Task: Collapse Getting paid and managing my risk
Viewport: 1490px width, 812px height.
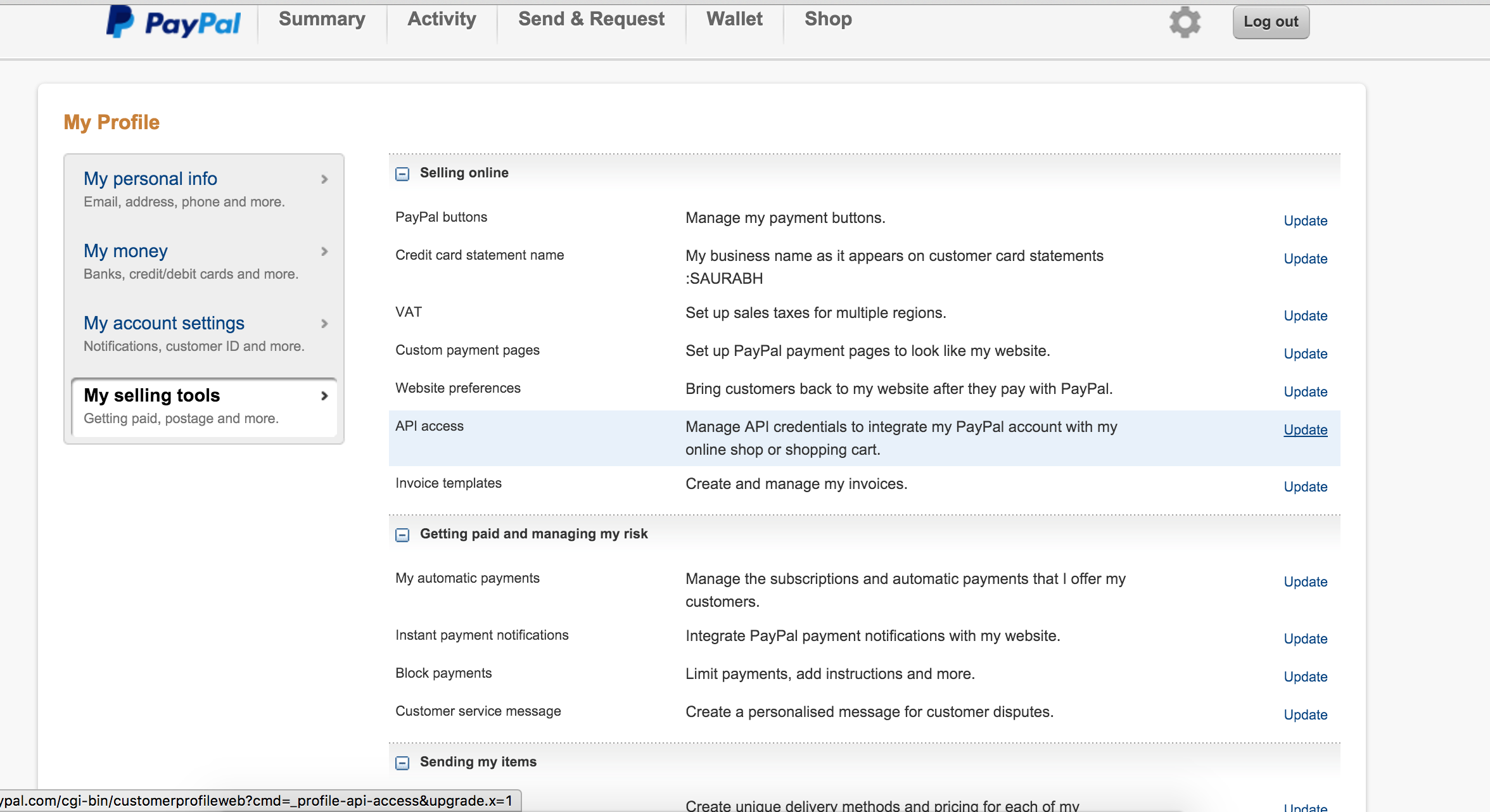Action: (x=402, y=535)
